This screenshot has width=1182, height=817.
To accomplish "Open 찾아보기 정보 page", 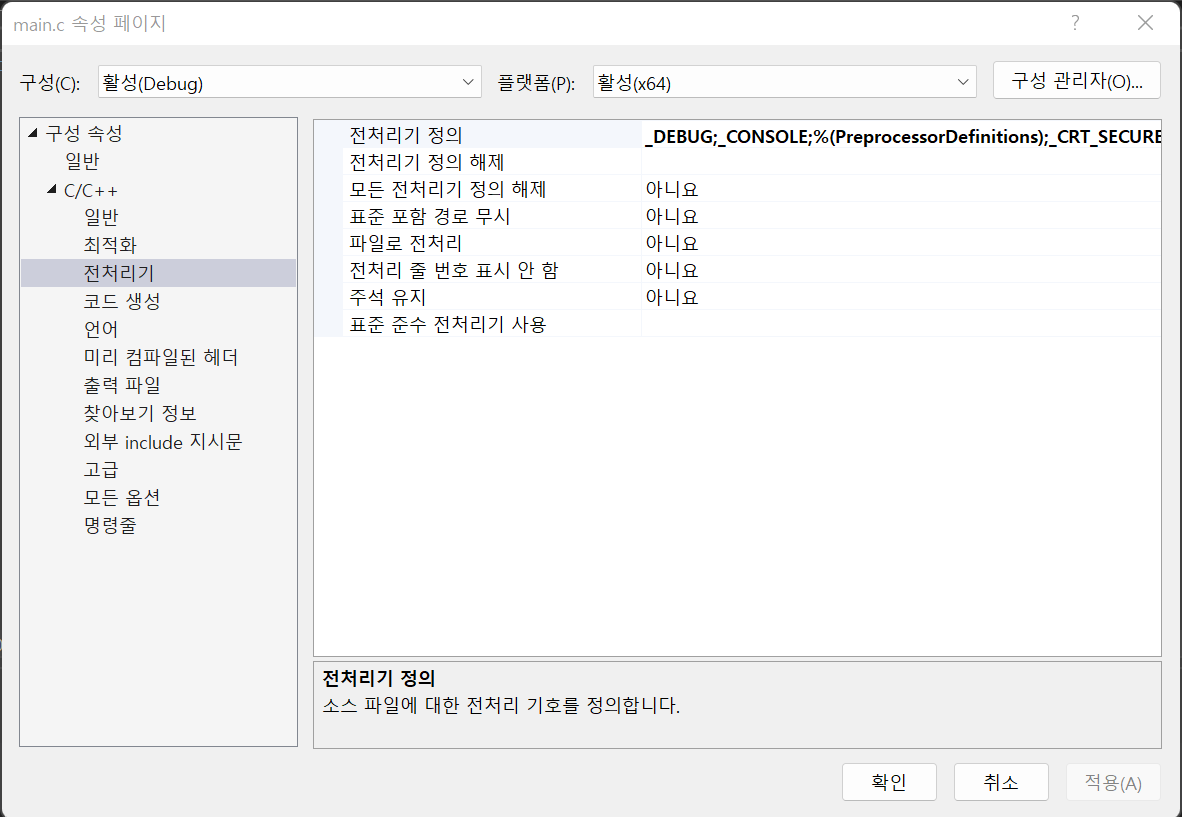I will tap(139, 413).
